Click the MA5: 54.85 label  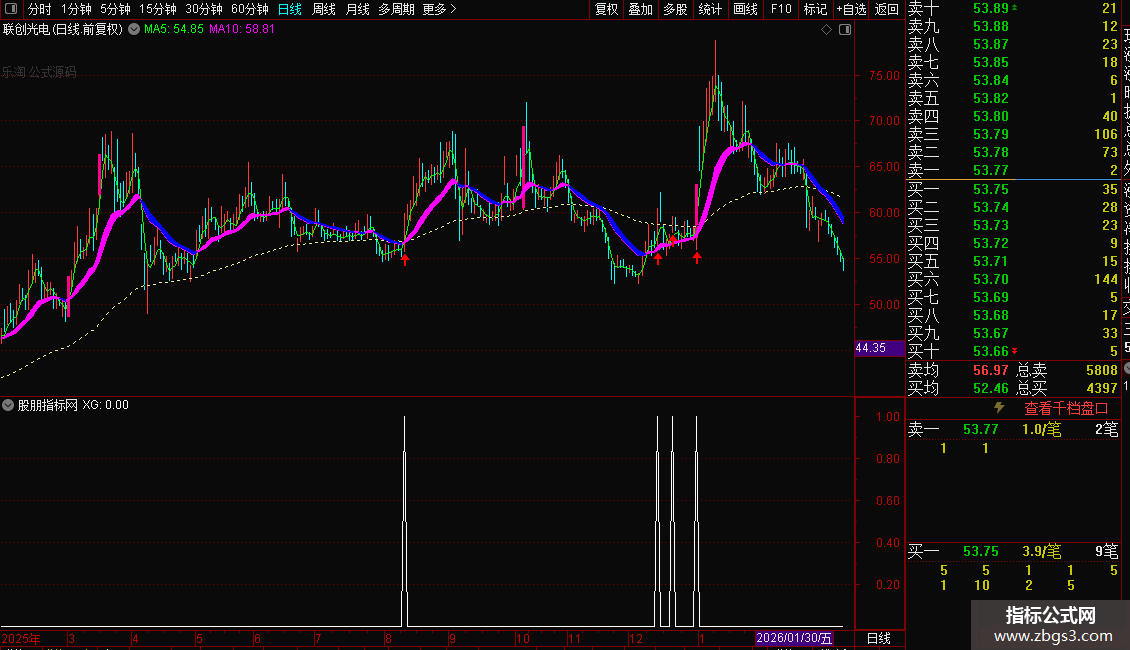(174, 30)
